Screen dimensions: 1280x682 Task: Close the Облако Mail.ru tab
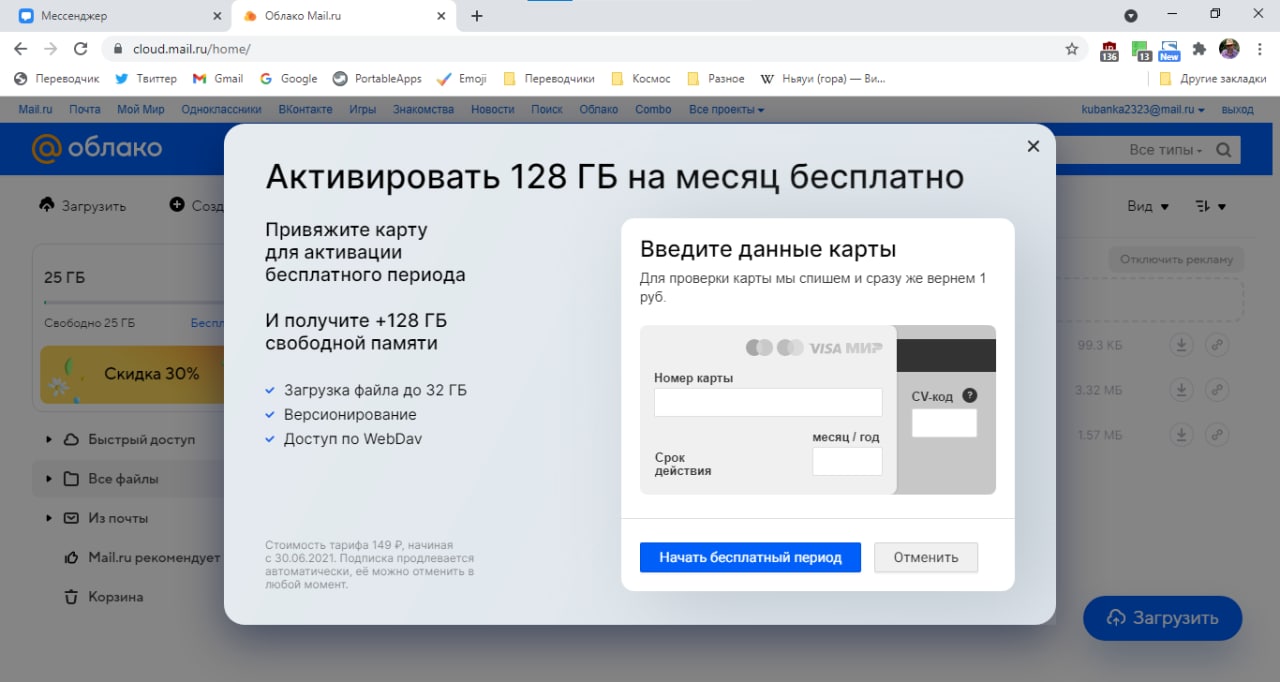tap(440, 16)
